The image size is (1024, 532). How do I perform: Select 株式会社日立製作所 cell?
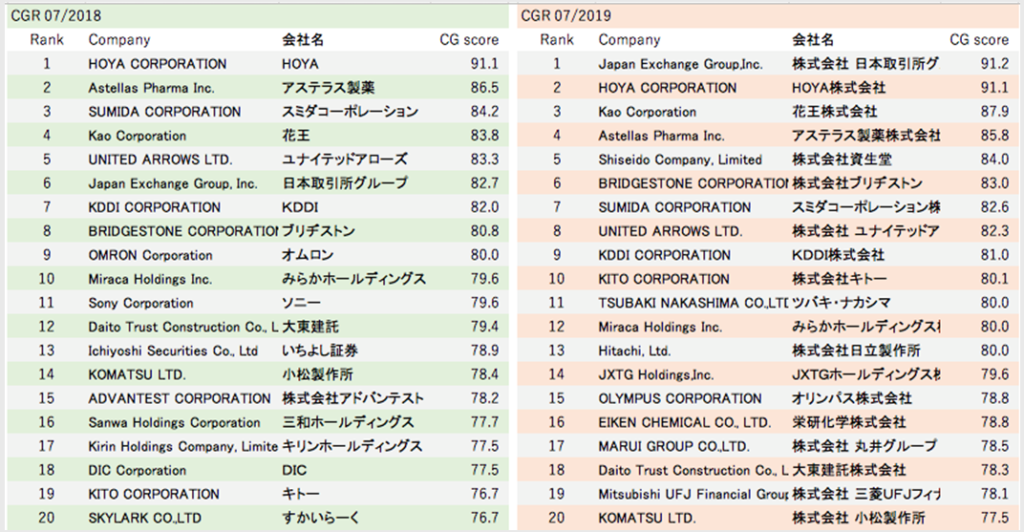856,351
